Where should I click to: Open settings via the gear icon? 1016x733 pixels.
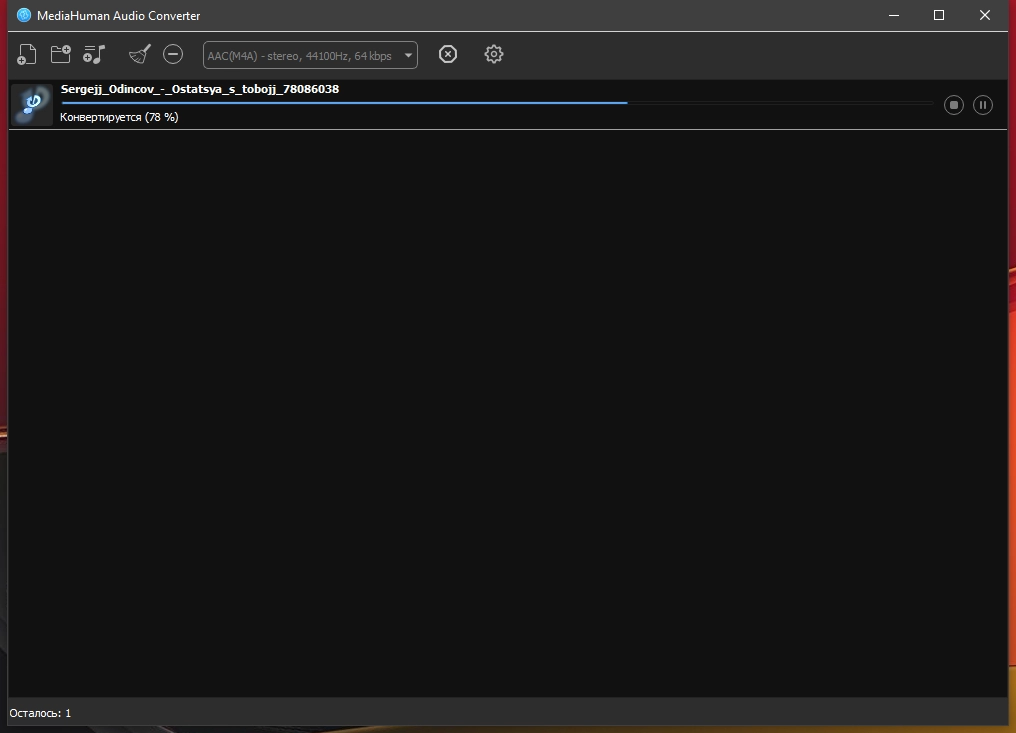pos(494,54)
